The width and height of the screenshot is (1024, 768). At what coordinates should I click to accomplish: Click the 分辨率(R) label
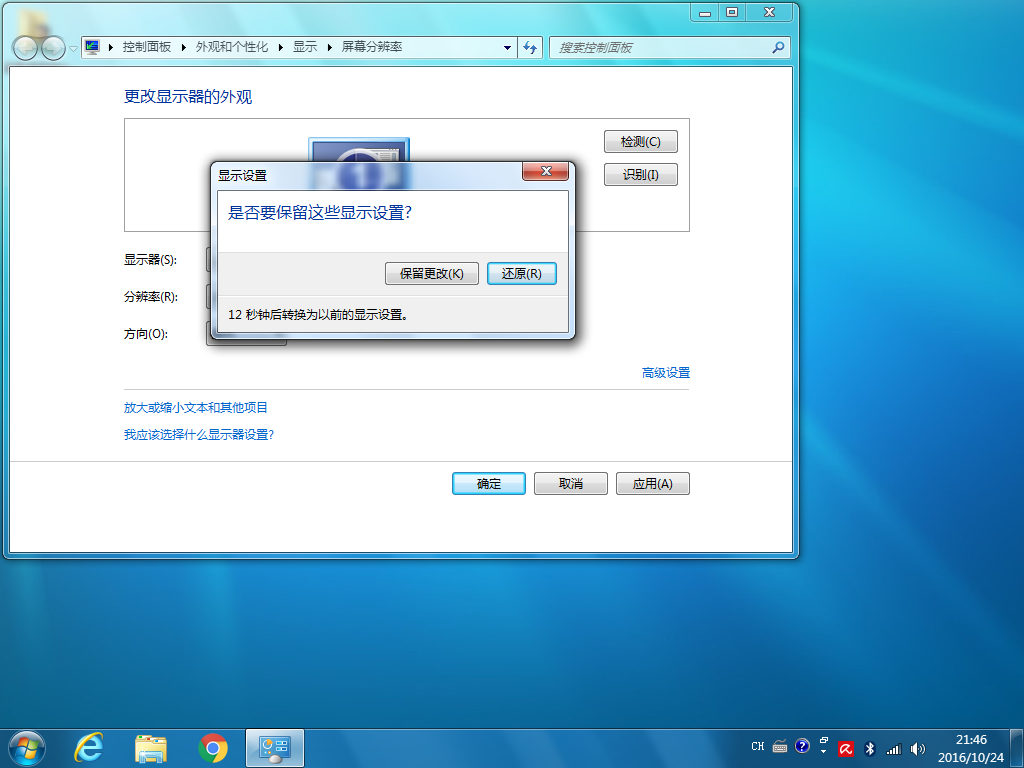coord(151,297)
